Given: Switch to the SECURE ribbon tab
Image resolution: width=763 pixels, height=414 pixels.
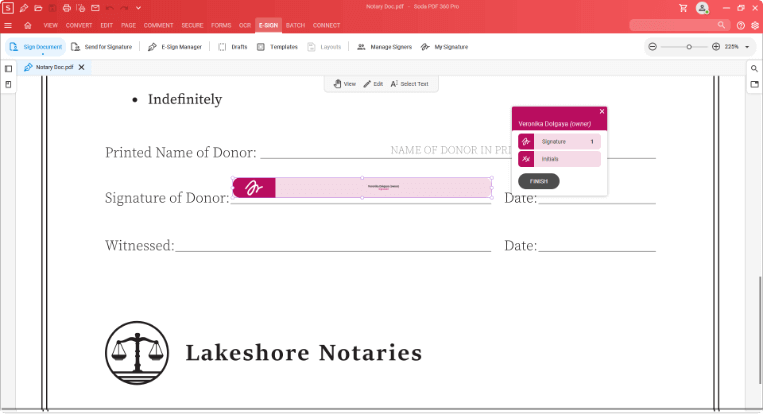Looking at the screenshot, I should click(192, 24).
